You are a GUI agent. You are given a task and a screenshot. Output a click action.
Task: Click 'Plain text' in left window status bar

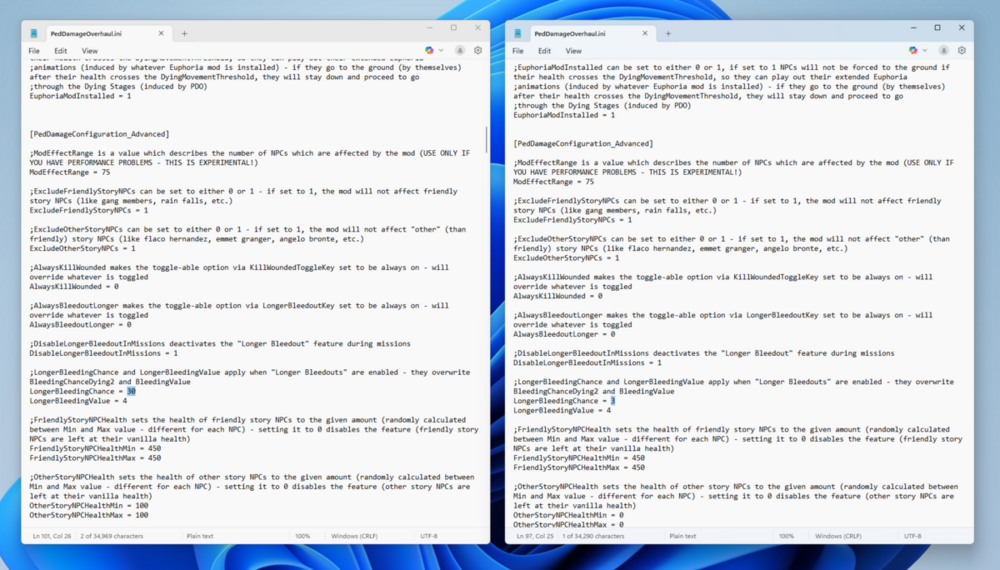200,536
